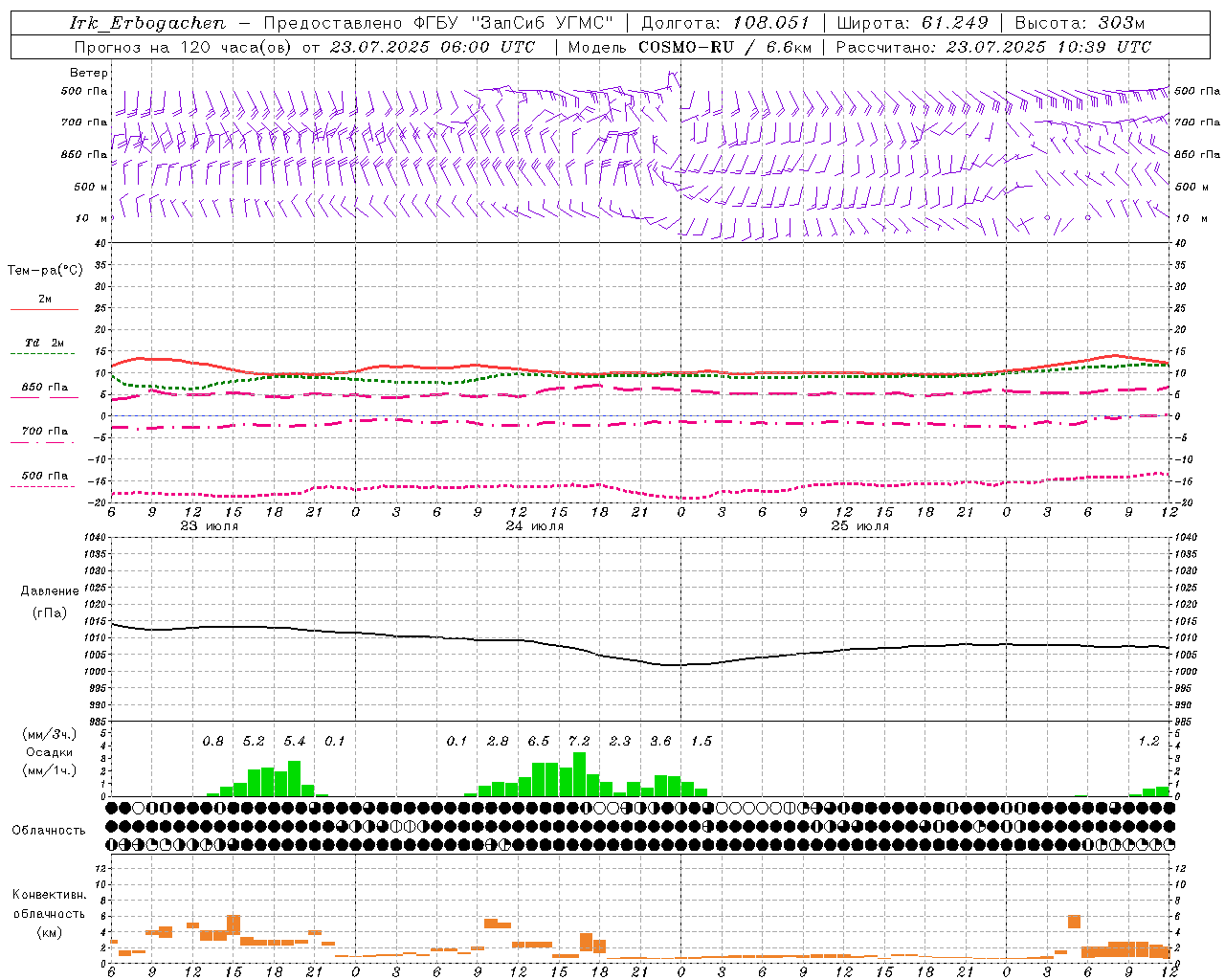Select the (мм/1ч.) unit label
The height and width of the screenshot is (980, 1225).
(49, 770)
